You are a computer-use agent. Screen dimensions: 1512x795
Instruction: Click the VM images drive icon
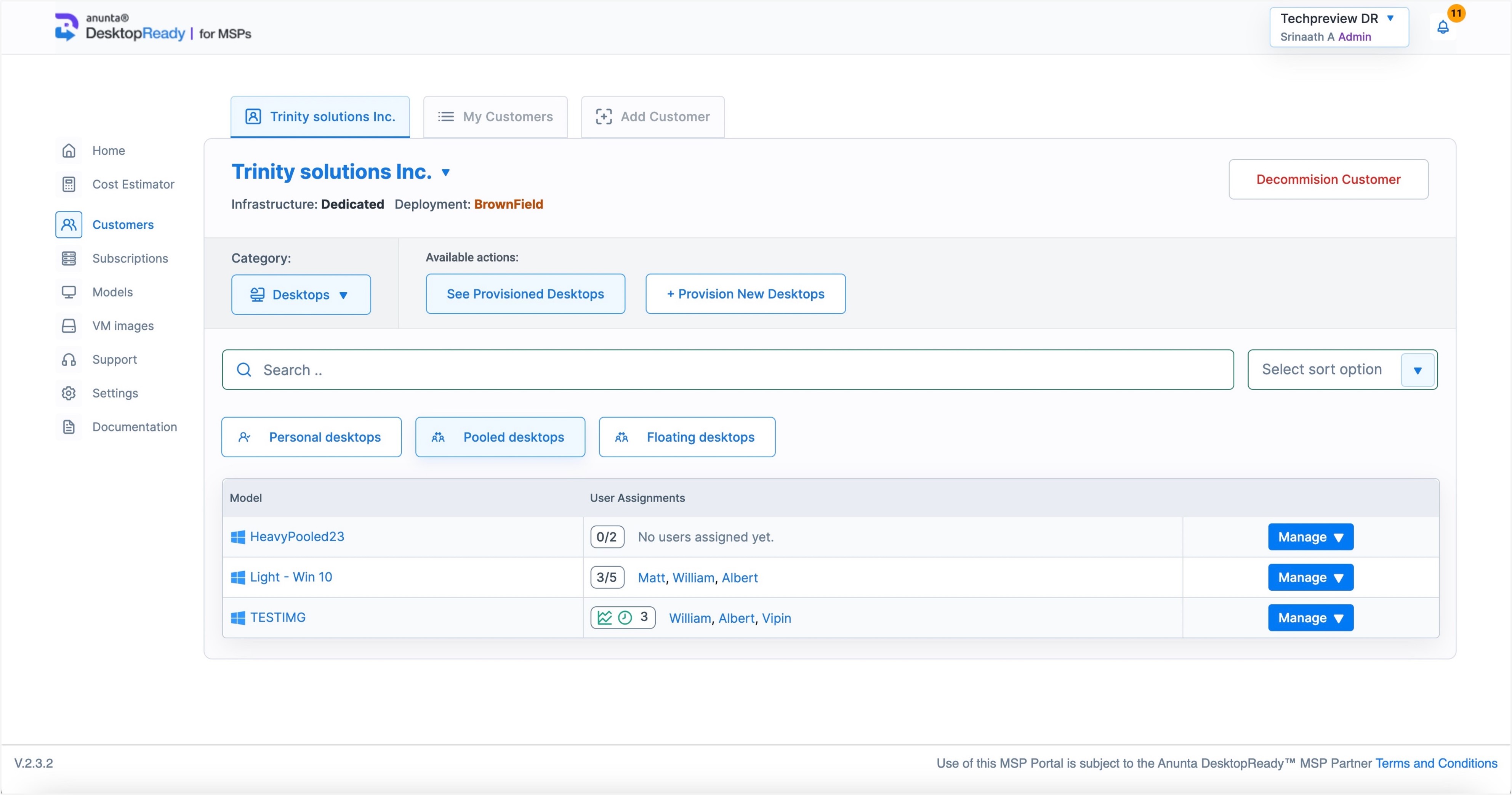[x=69, y=326]
